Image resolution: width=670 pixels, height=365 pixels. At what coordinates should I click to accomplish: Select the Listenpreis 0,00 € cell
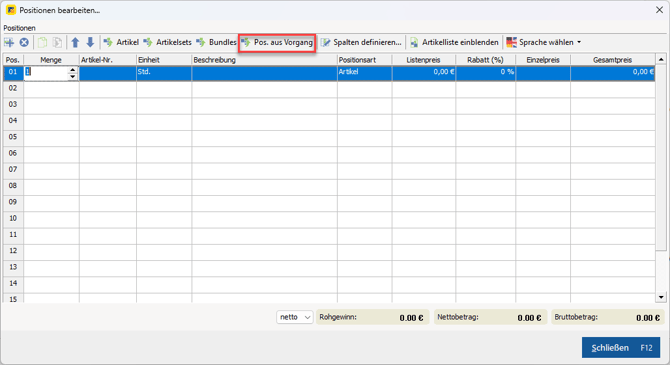[424, 73]
